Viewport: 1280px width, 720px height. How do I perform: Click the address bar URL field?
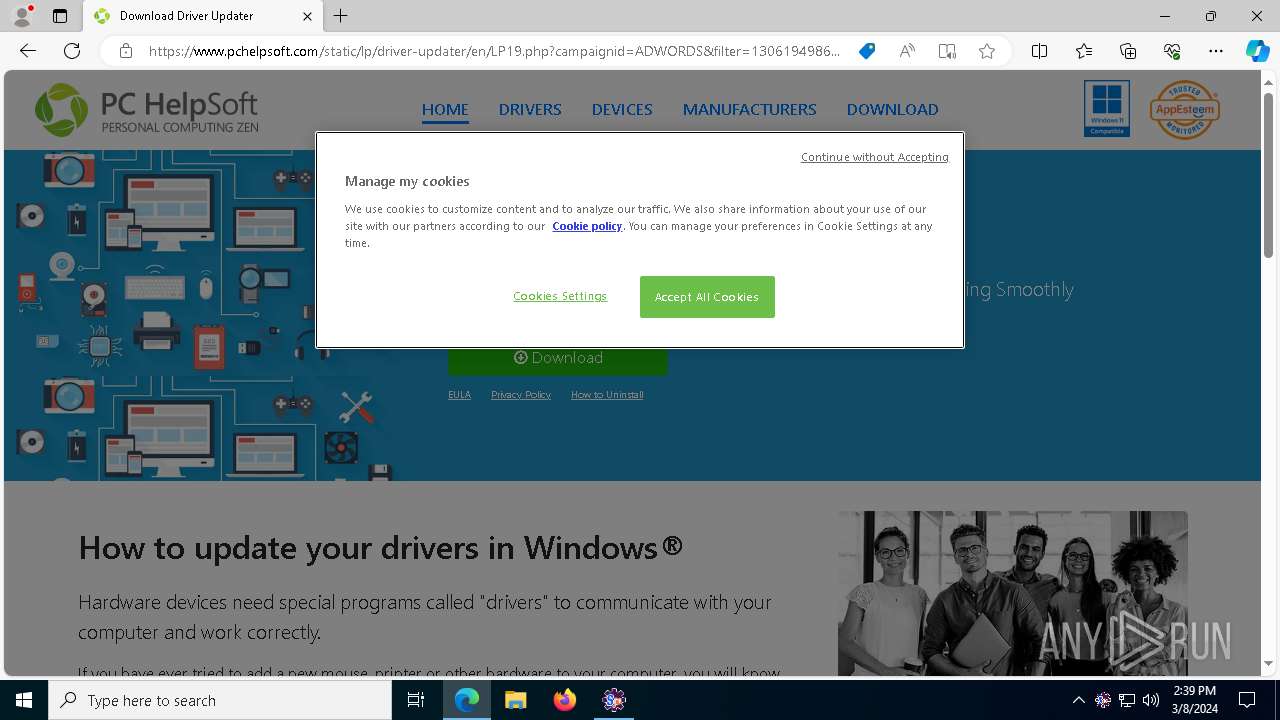(494, 51)
